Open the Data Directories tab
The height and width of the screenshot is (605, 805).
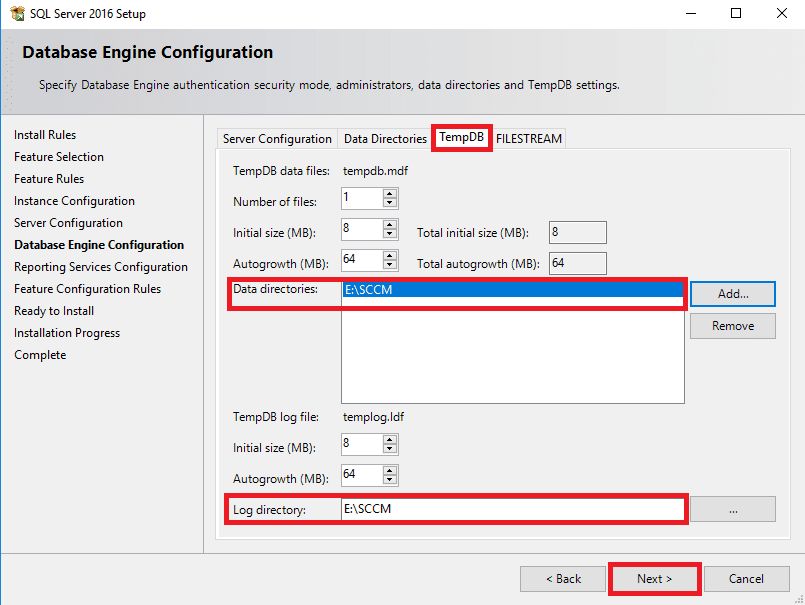(x=385, y=139)
